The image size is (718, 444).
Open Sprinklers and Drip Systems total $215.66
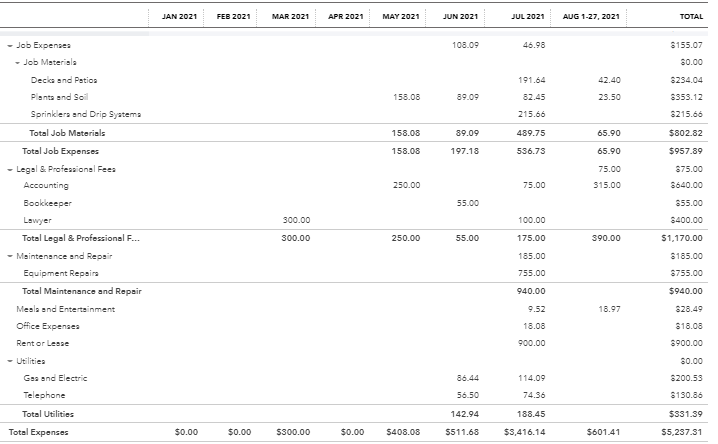tap(687, 114)
